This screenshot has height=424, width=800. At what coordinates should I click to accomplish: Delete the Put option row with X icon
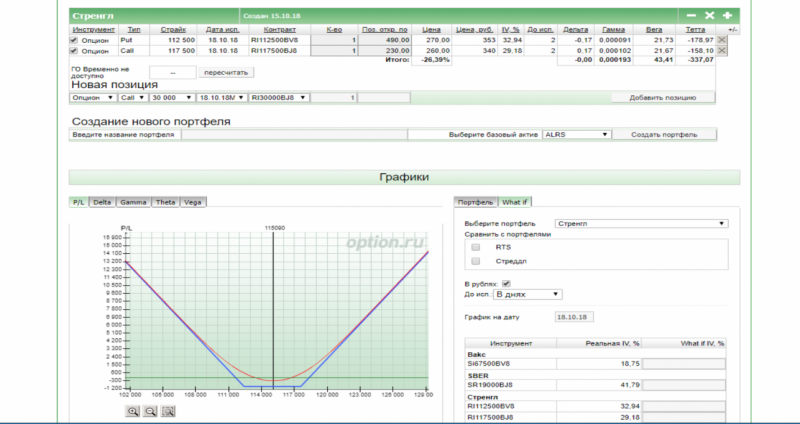(724, 40)
